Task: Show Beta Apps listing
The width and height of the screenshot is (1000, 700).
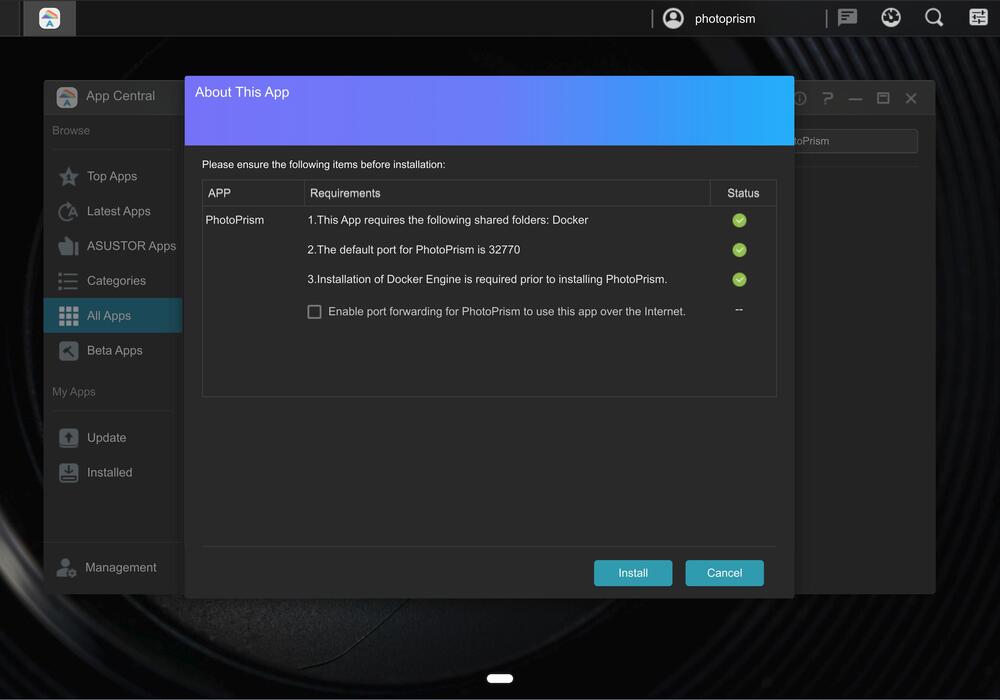Action: [x=114, y=350]
